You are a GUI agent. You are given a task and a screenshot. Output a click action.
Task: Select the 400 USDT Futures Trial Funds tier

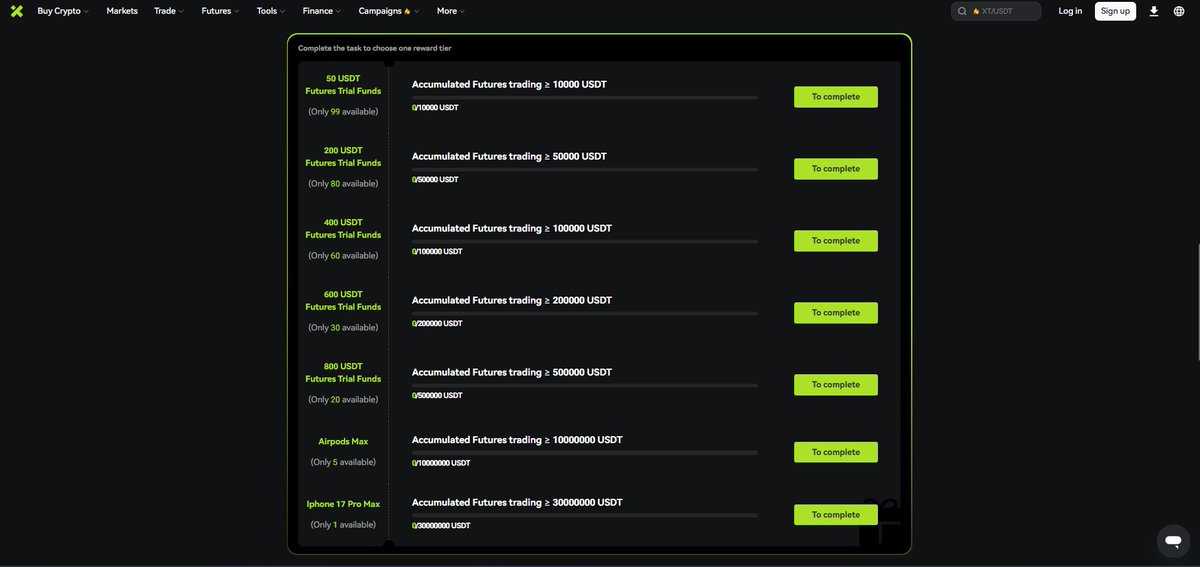coord(343,228)
